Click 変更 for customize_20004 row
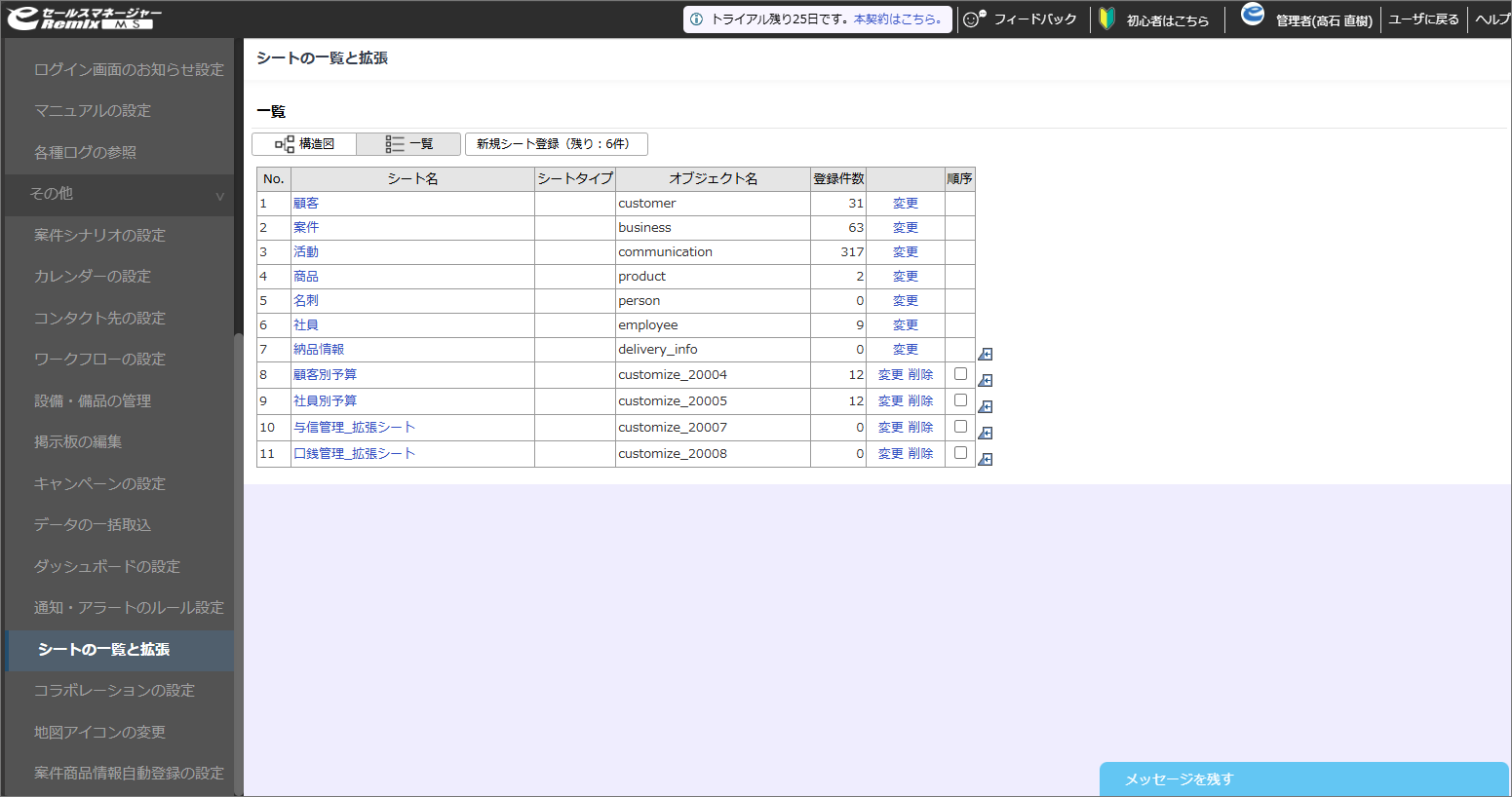Image resolution: width=1512 pixels, height=797 pixels. (x=890, y=375)
